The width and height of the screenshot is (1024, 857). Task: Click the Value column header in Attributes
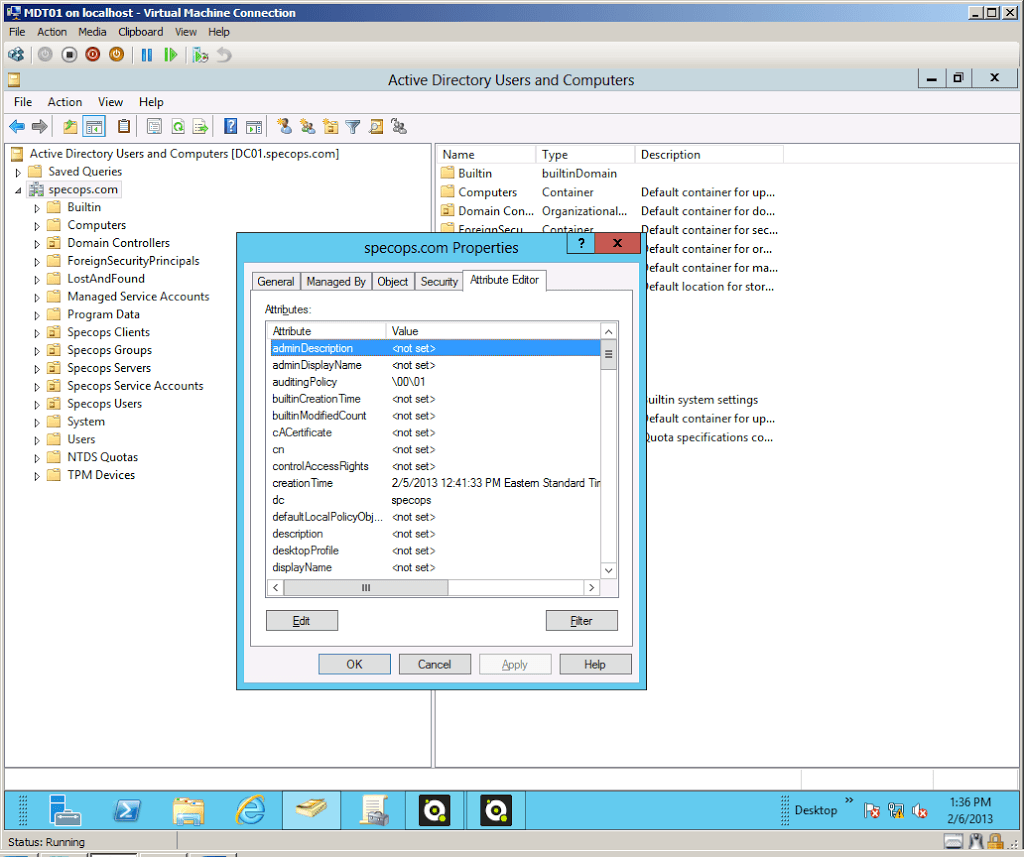point(493,331)
